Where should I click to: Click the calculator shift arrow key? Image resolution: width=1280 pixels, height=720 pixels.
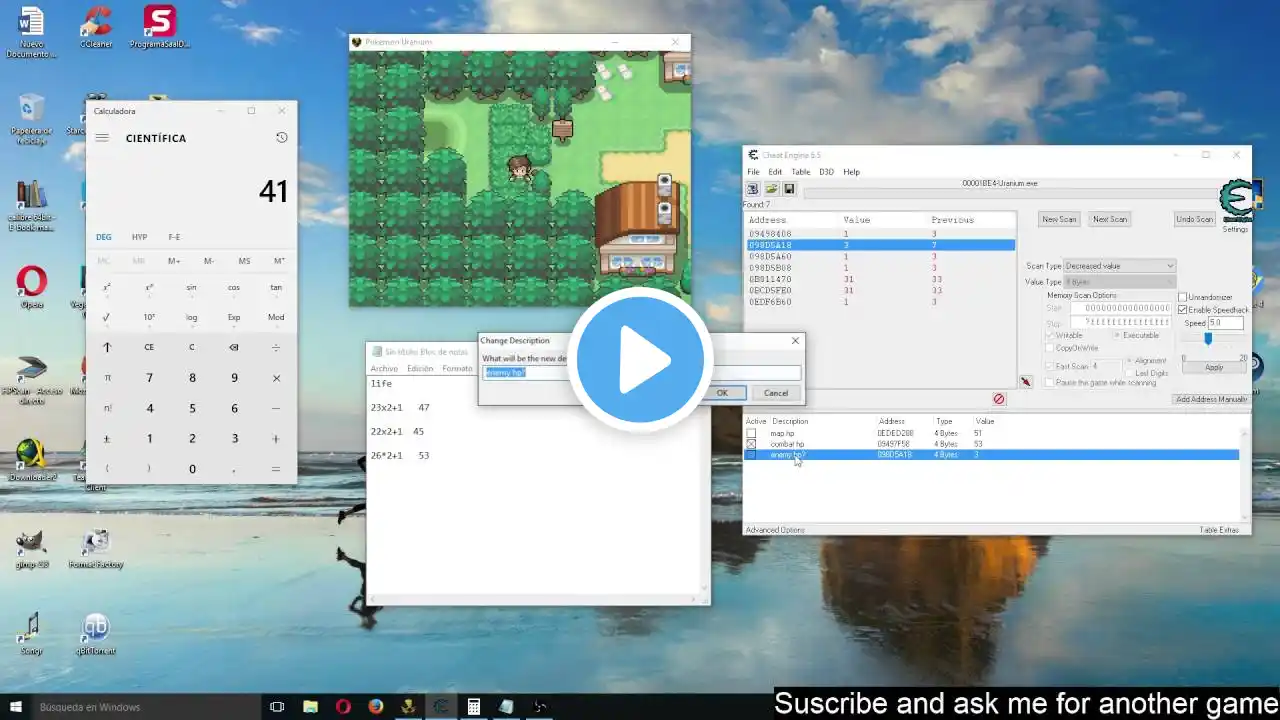pyautogui.click(x=107, y=347)
